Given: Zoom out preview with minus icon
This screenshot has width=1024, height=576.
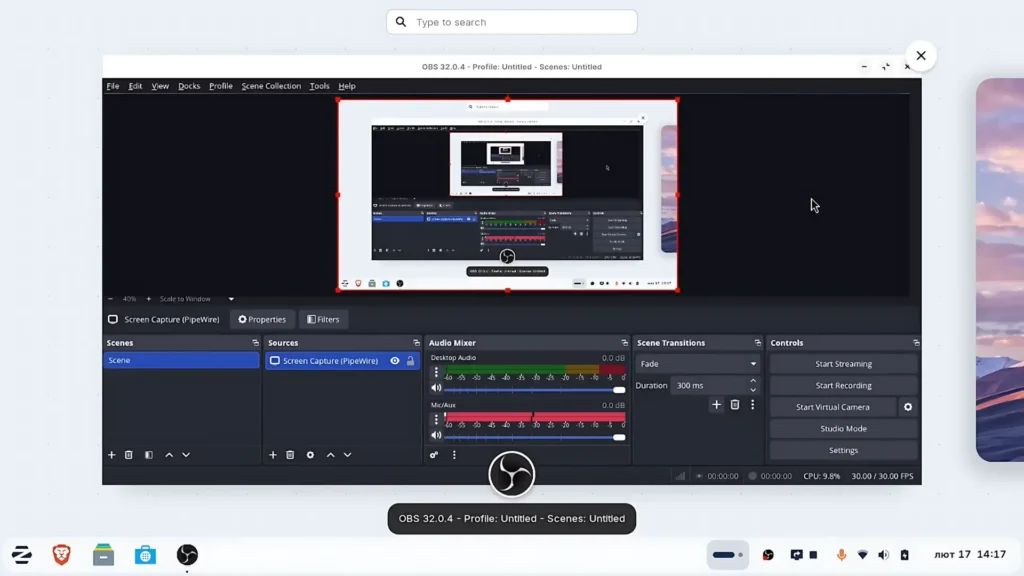Looking at the screenshot, I should coord(110,299).
